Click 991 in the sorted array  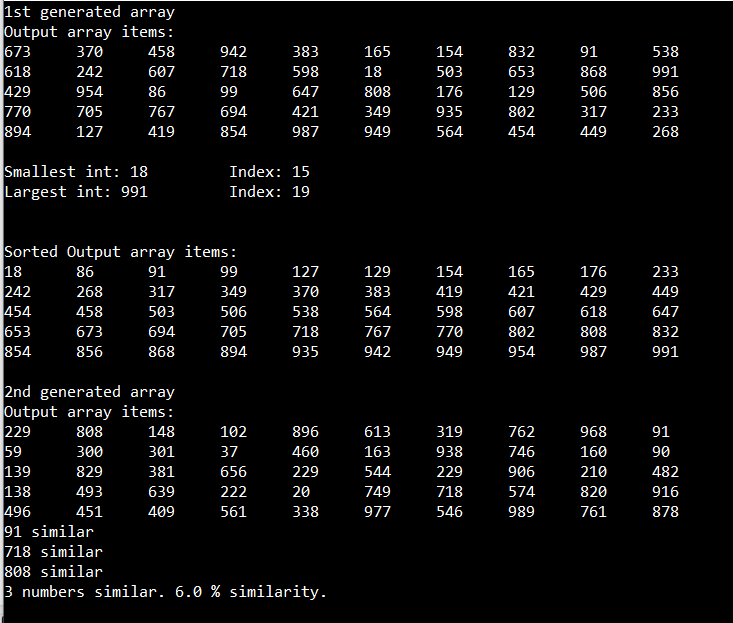pos(665,352)
